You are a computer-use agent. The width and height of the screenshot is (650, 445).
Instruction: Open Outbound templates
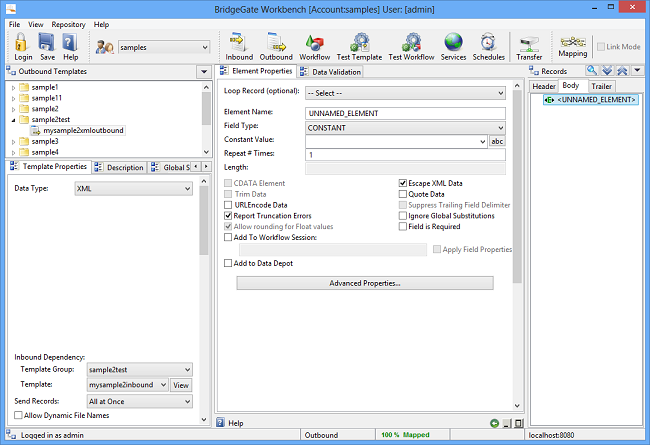(x=276, y=46)
